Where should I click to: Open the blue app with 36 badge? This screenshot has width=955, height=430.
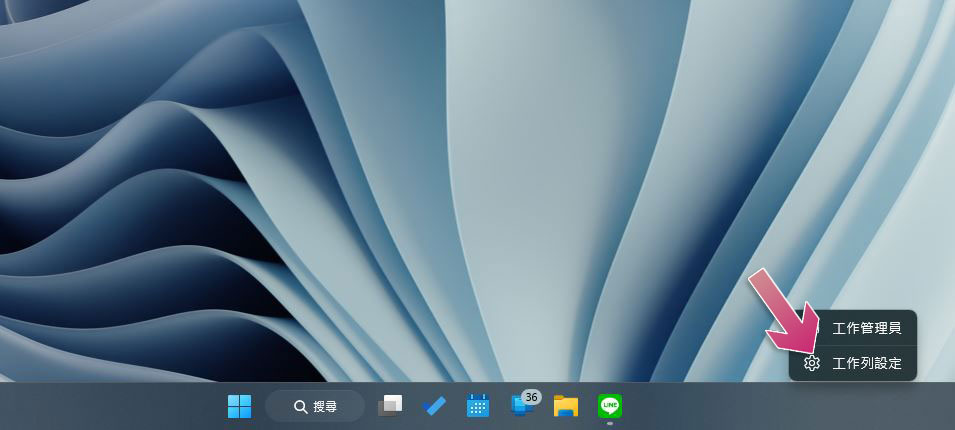tap(522, 406)
